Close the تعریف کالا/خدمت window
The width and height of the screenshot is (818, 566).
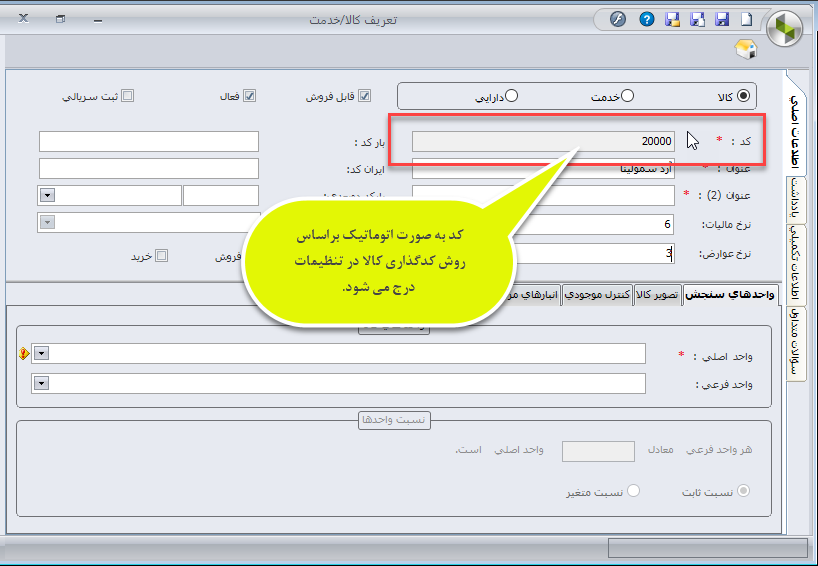pos(23,18)
